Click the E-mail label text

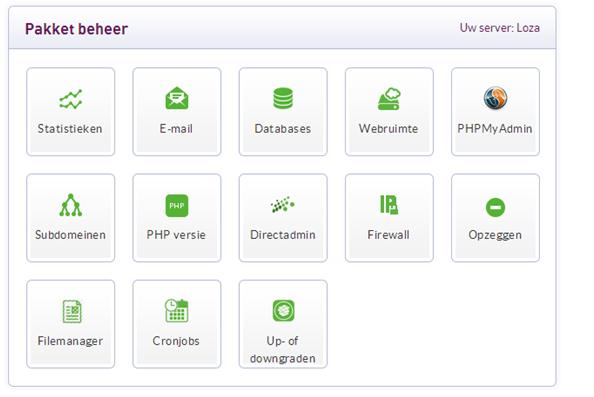[x=176, y=129]
